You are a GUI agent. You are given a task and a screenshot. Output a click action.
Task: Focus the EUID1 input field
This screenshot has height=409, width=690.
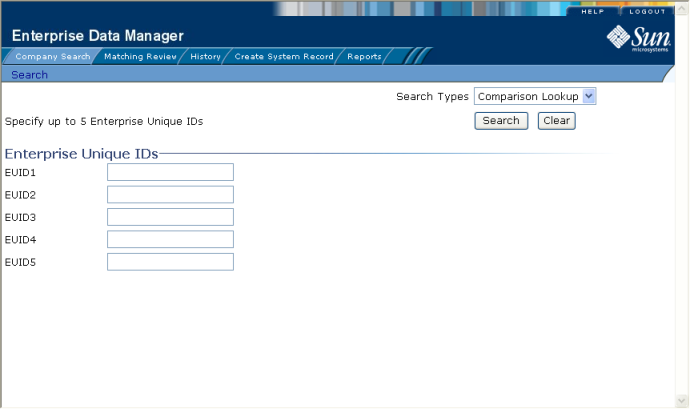coord(170,172)
